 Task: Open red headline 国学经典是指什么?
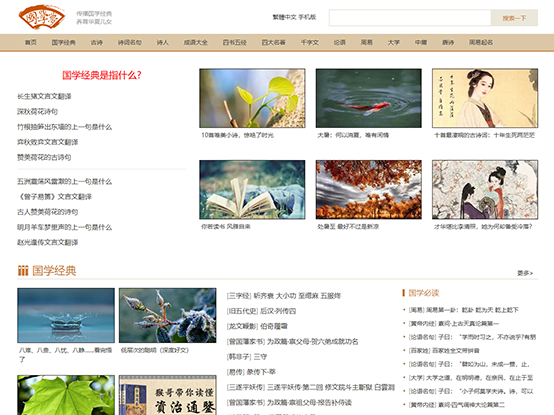pyautogui.click(x=102, y=75)
